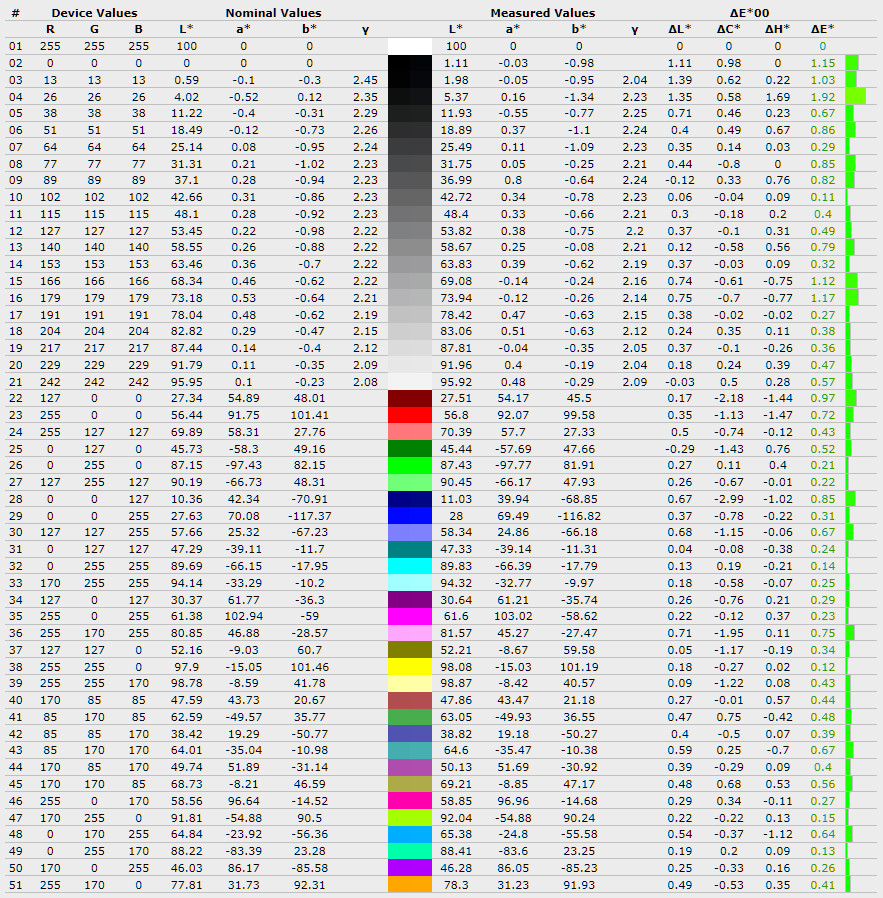Click the ΔE*00 header
Image resolution: width=883 pixels, height=898 pixels.
755,13
